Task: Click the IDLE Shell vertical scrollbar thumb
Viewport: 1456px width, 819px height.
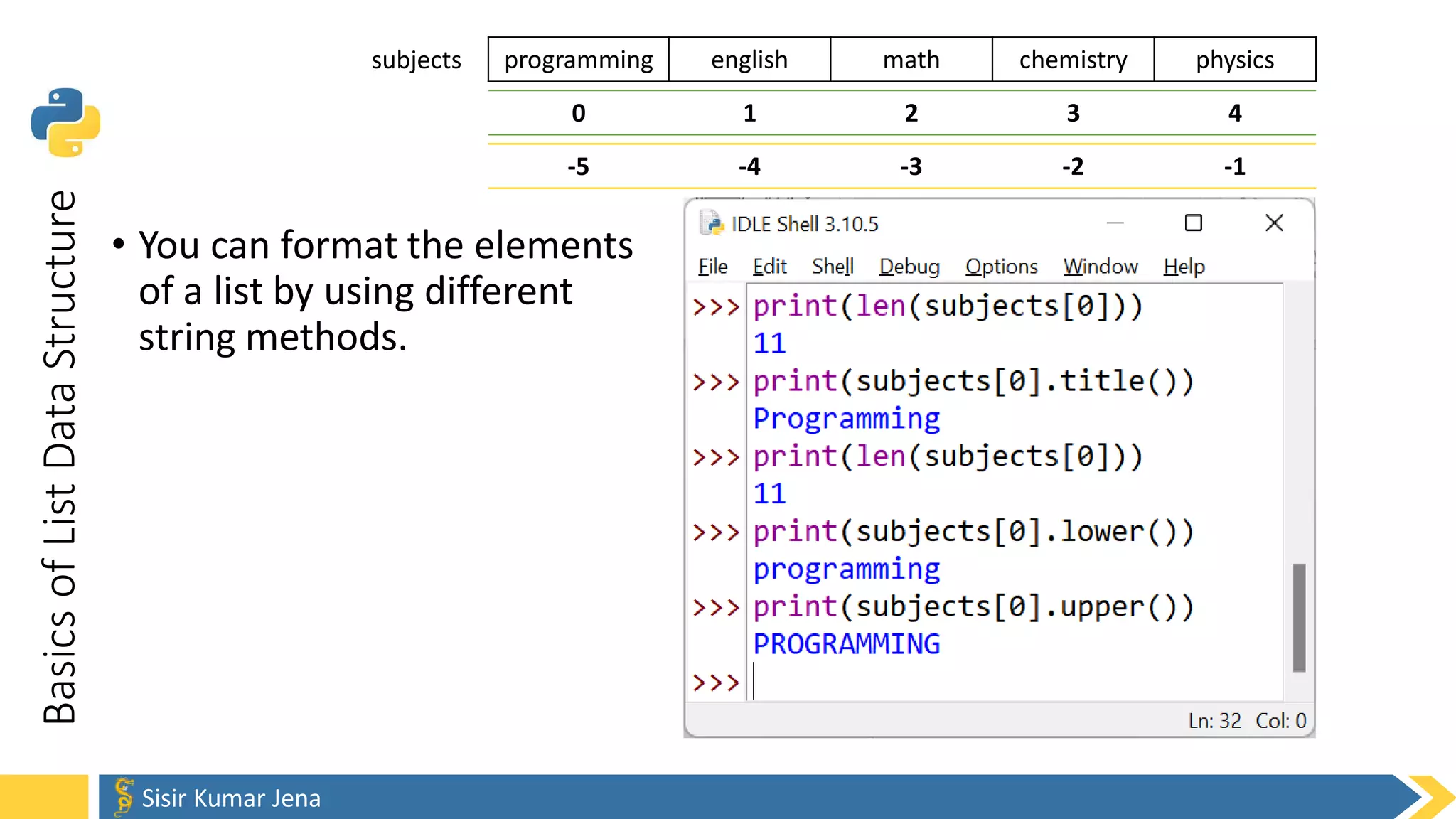Action: [x=1299, y=617]
